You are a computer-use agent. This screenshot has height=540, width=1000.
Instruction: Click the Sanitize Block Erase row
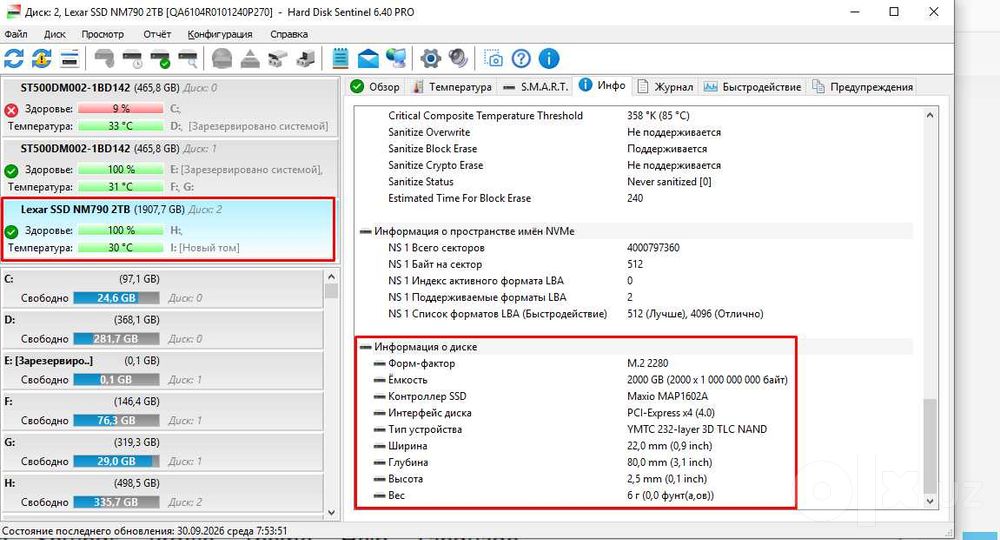pyautogui.click(x=635, y=149)
